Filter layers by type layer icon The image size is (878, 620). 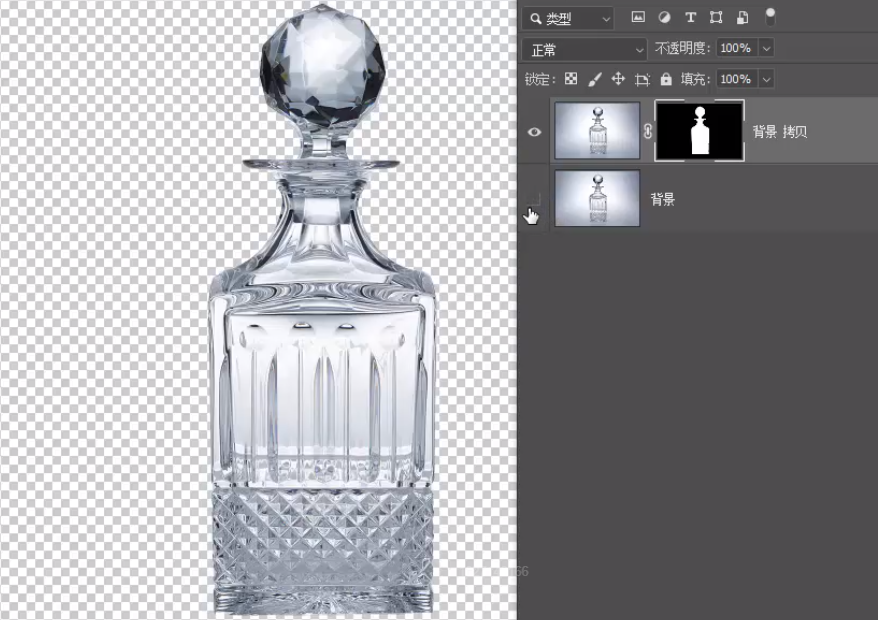point(690,17)
